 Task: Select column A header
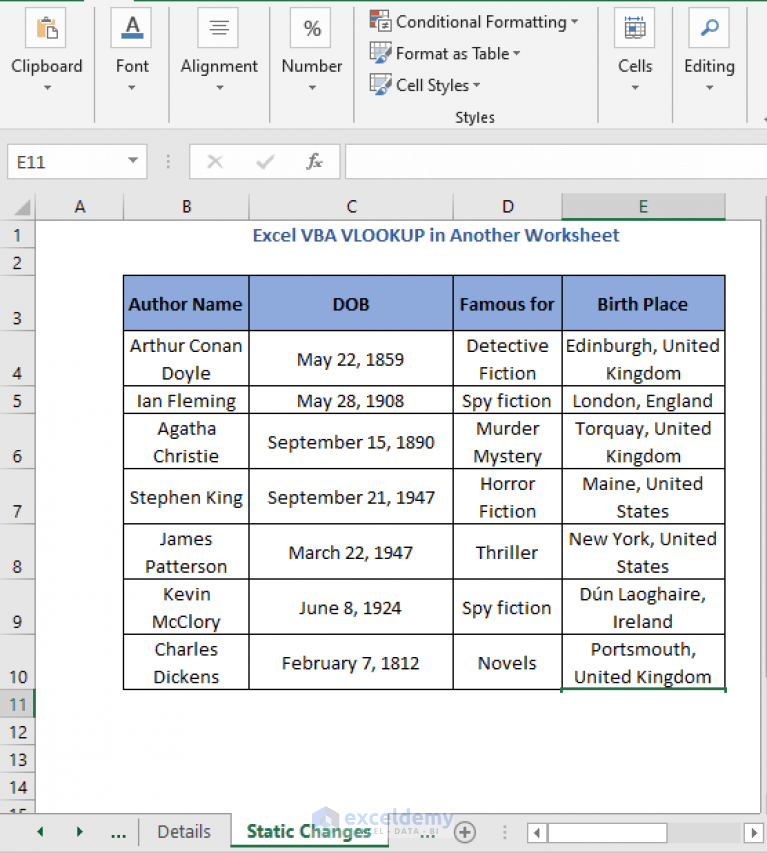point(80,207)
